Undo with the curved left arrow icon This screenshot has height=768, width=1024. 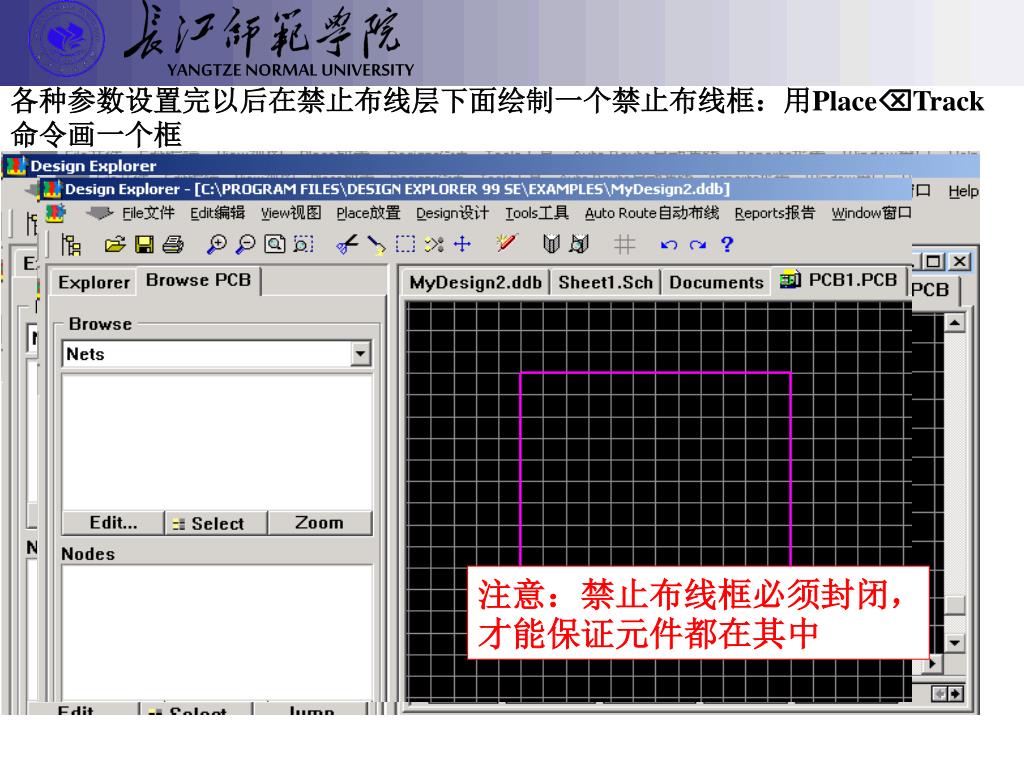click(x=668, y=246)
